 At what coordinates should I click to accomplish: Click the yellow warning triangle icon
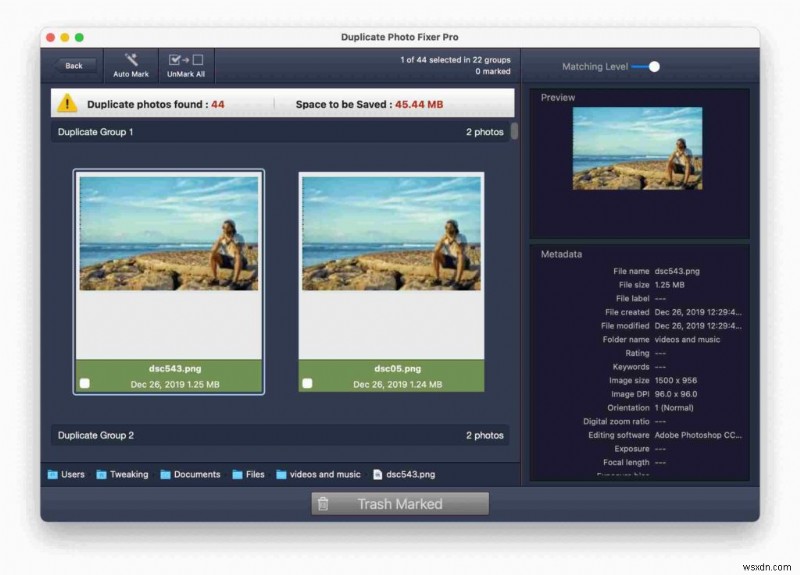coord(67,104)
